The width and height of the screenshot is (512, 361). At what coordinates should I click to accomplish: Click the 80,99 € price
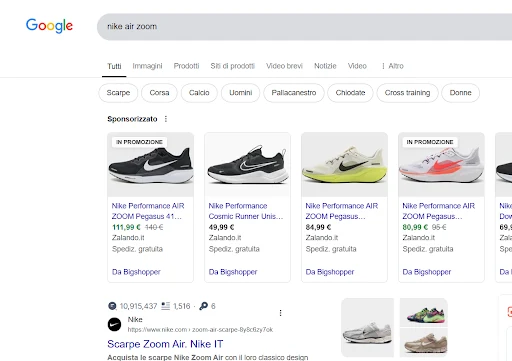pyautogui.click(x=415, y=227)
